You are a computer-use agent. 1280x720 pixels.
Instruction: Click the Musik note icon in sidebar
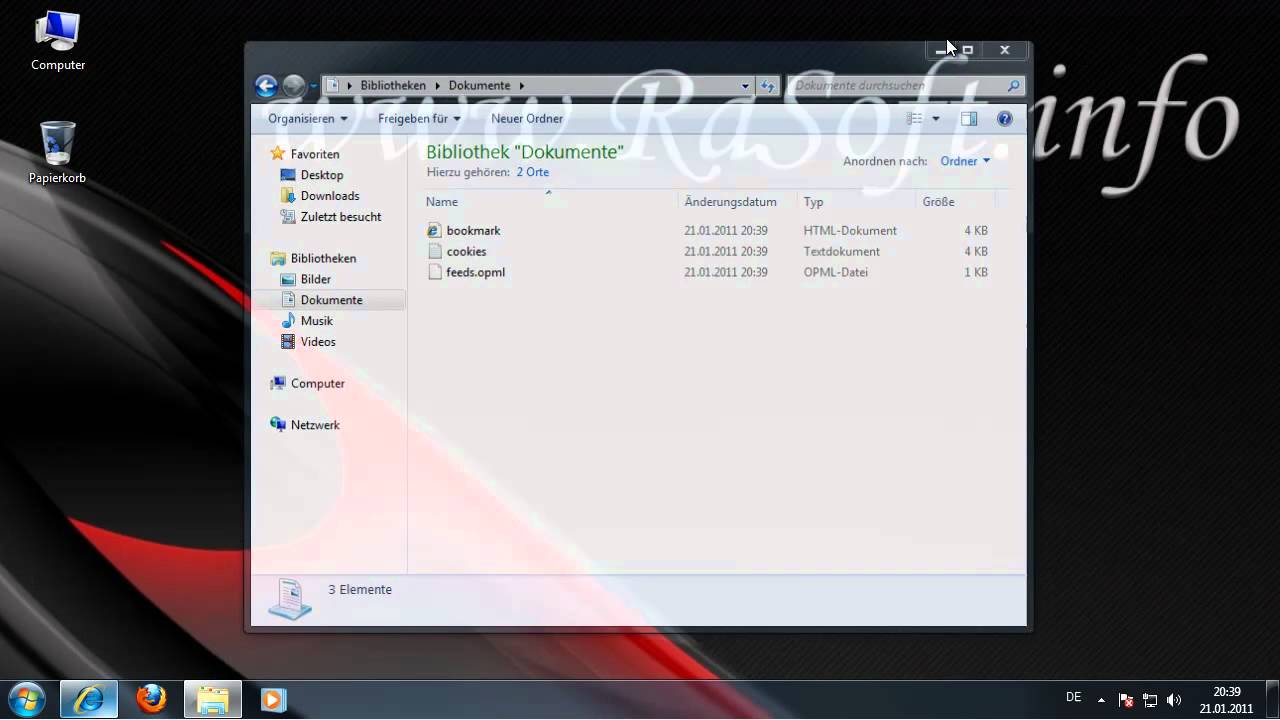(x=288, y=321)
